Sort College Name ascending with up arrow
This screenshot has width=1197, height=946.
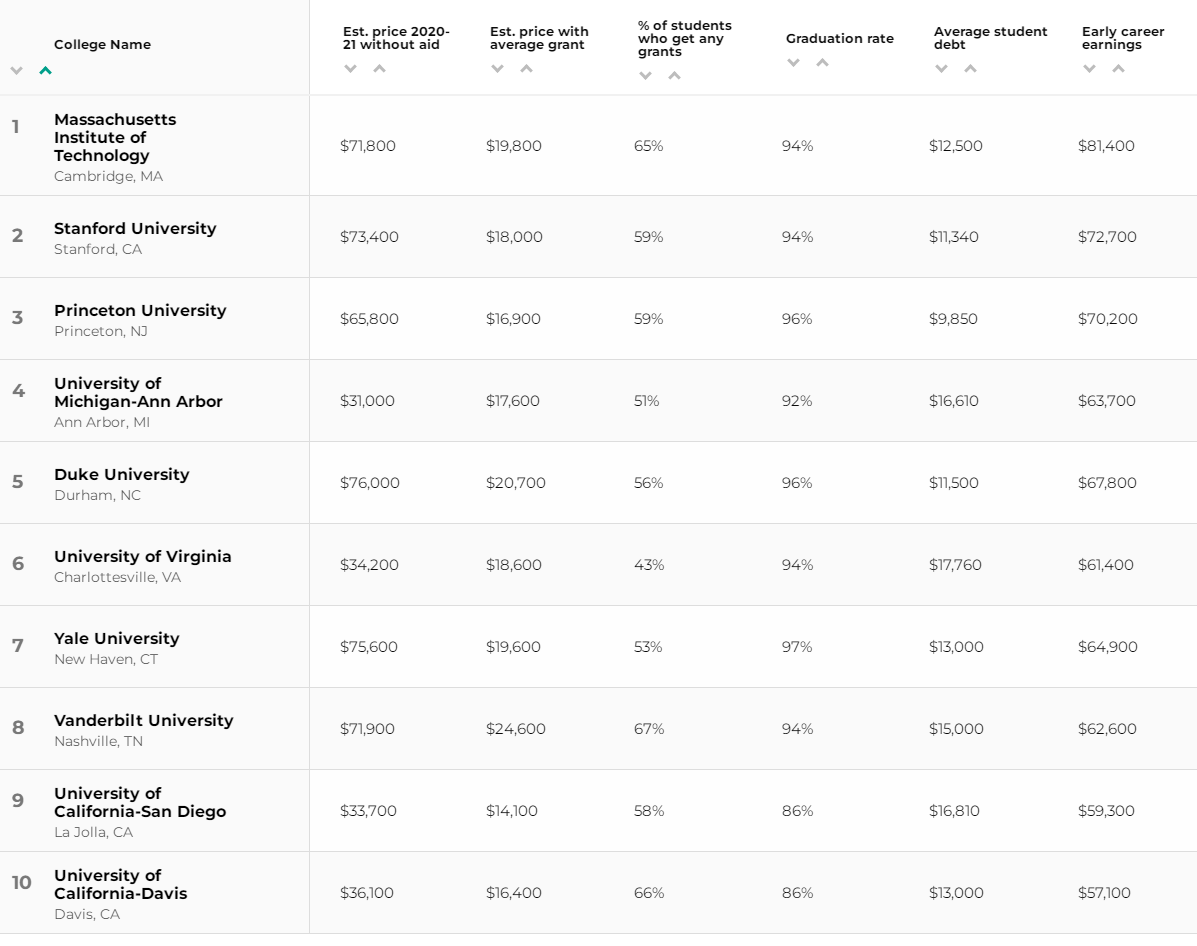point(45,70)
